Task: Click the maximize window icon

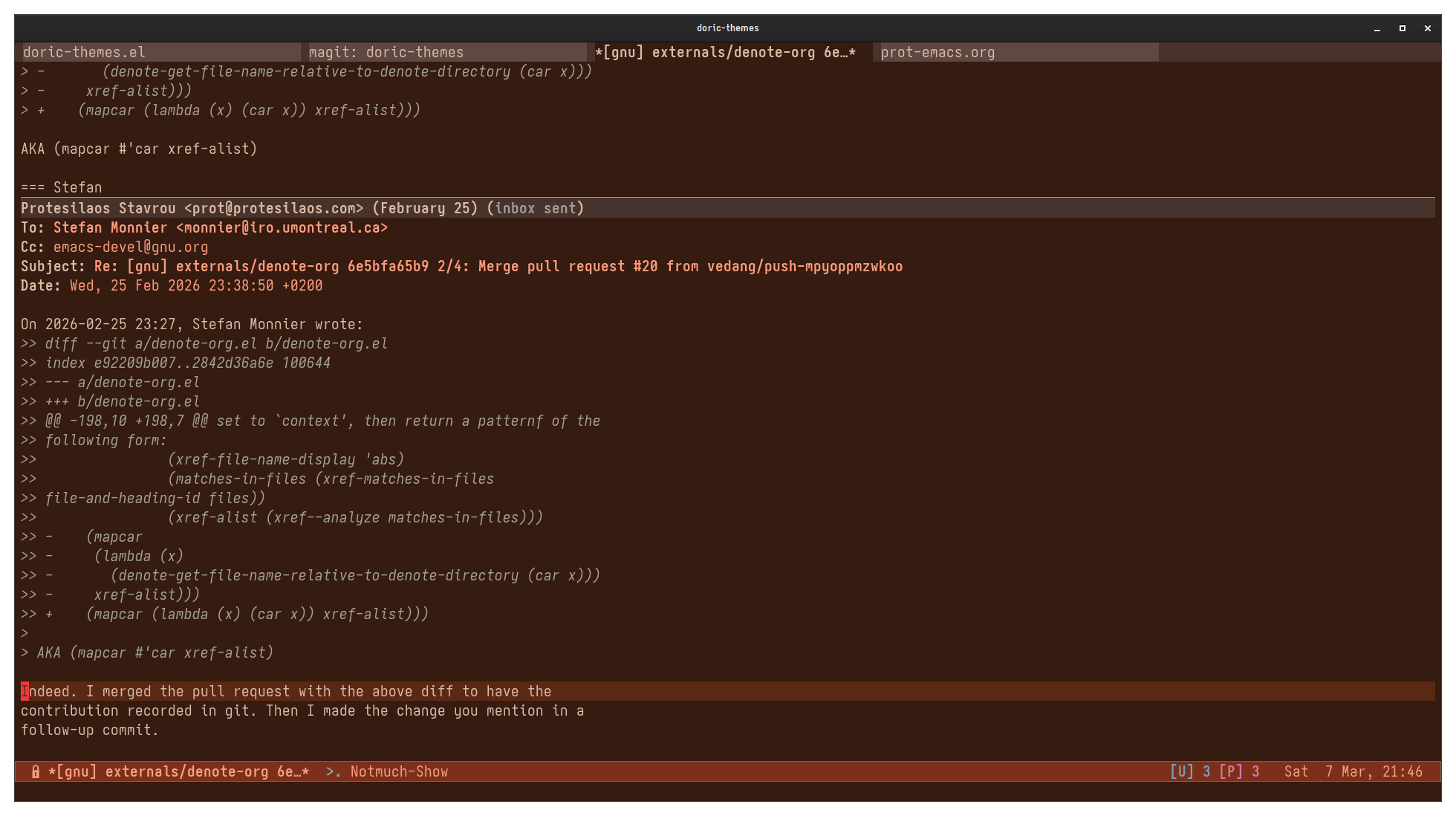Action: coord(1403,28)
